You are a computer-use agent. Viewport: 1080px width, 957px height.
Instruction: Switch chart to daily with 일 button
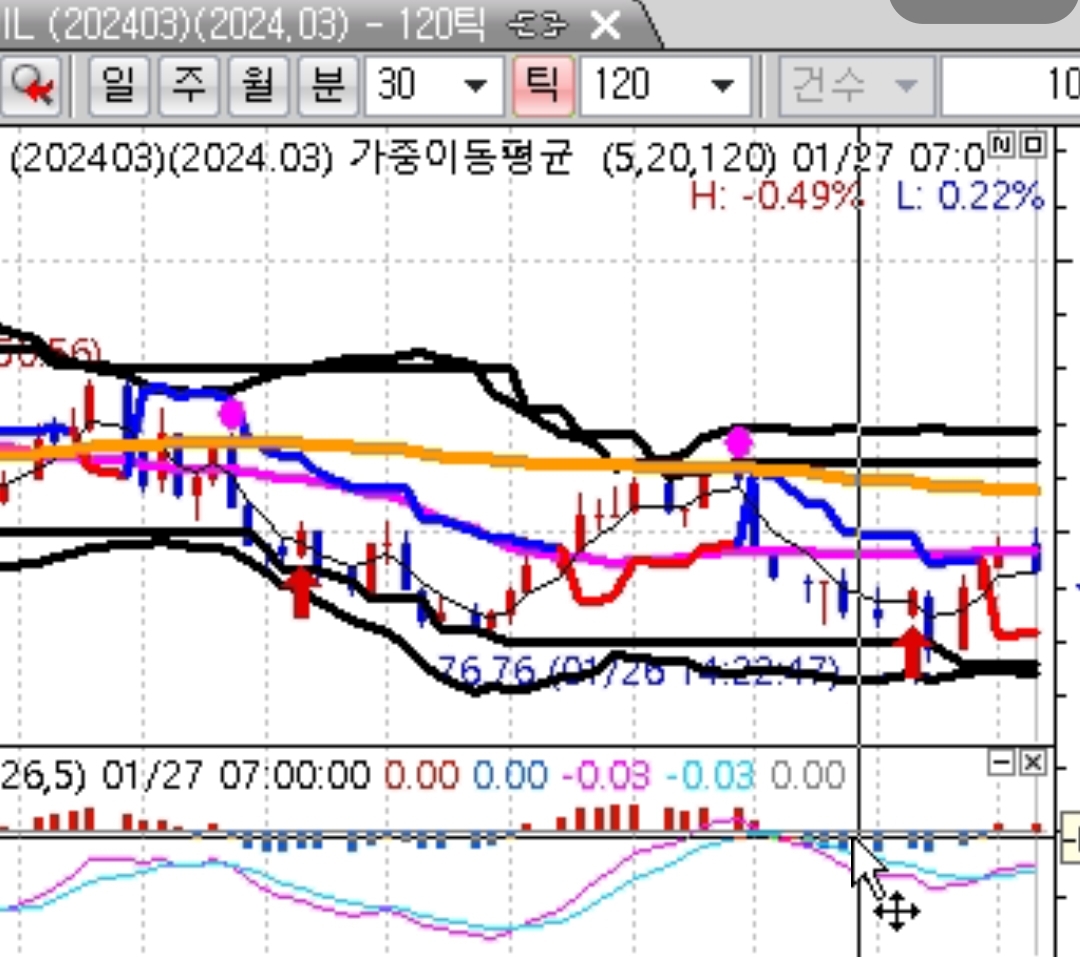pos(118,87)
